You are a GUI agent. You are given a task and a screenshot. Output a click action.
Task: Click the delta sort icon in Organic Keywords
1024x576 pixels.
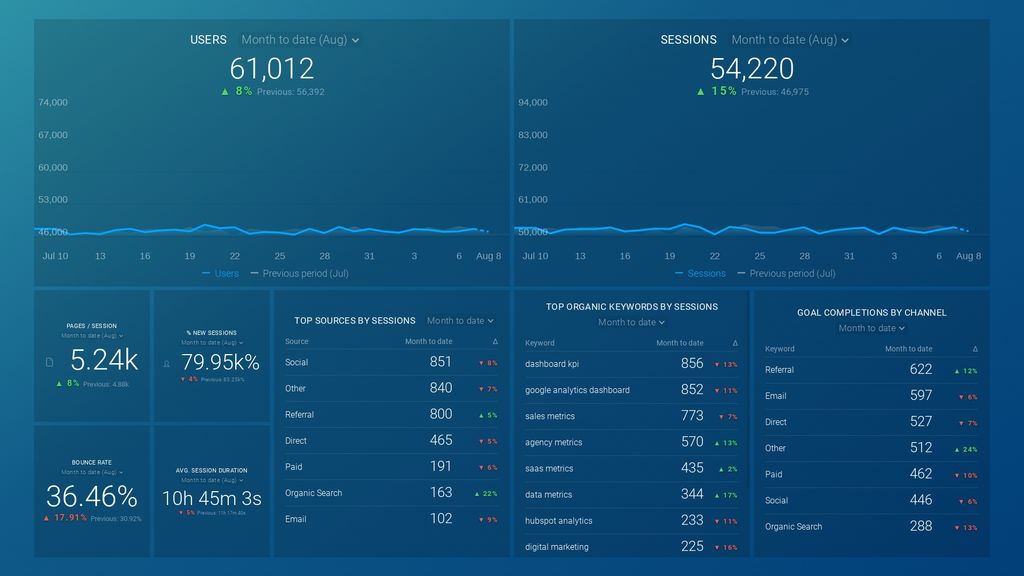coord(735,343)
